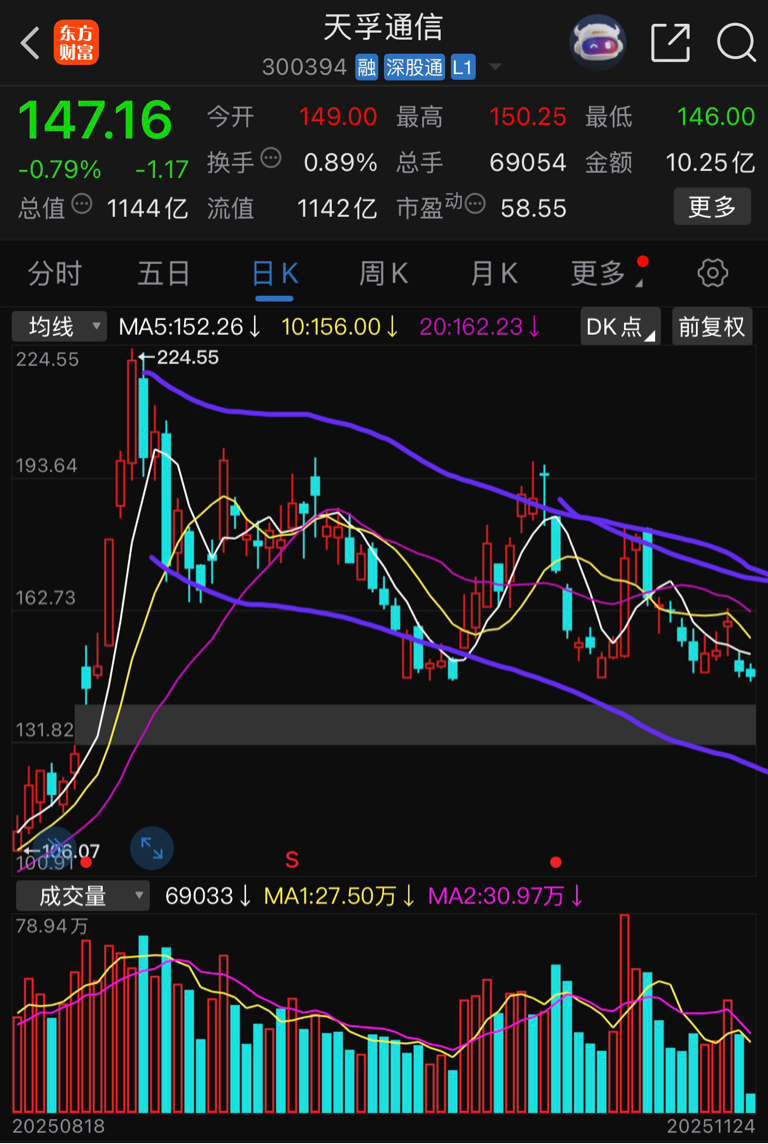Tap the latest volume bar at right end

click(750, 1103)
